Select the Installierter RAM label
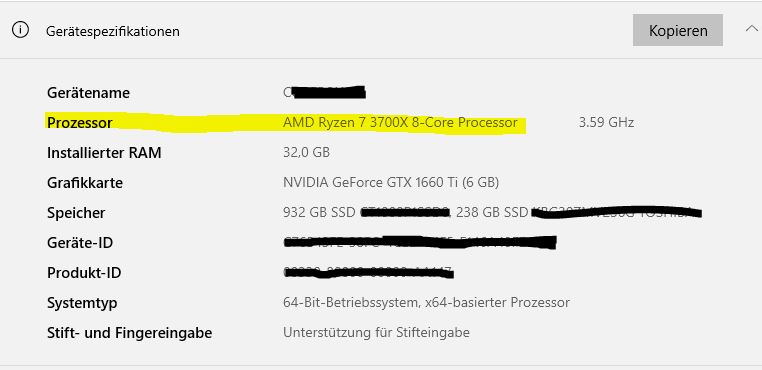The height and width of the screenshot is (370, 762). 104,153
